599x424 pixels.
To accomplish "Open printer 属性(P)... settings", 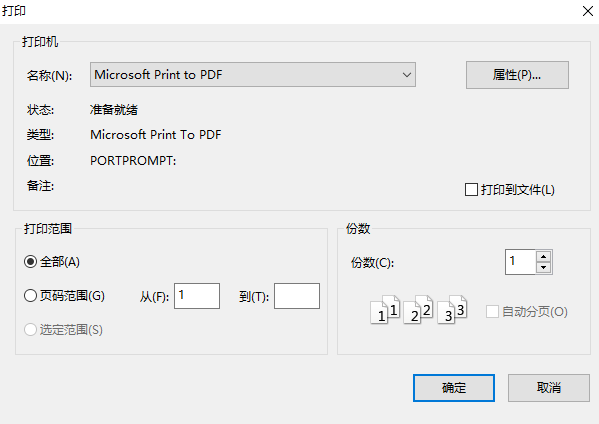I will tap(517, 75).
